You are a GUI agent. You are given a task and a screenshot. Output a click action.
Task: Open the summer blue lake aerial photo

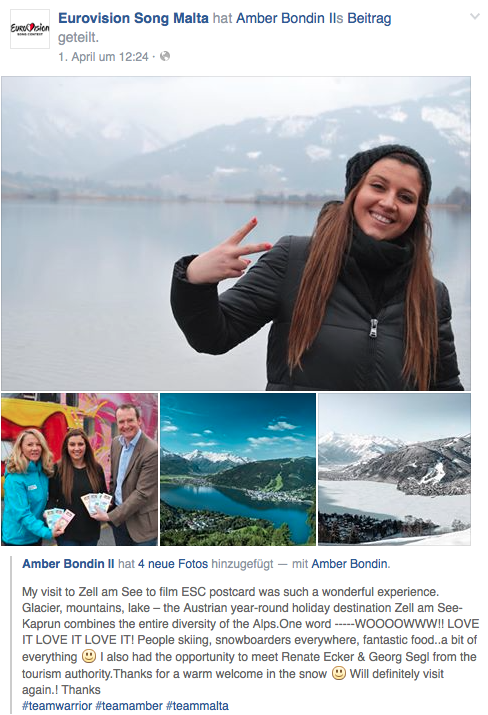238,470
